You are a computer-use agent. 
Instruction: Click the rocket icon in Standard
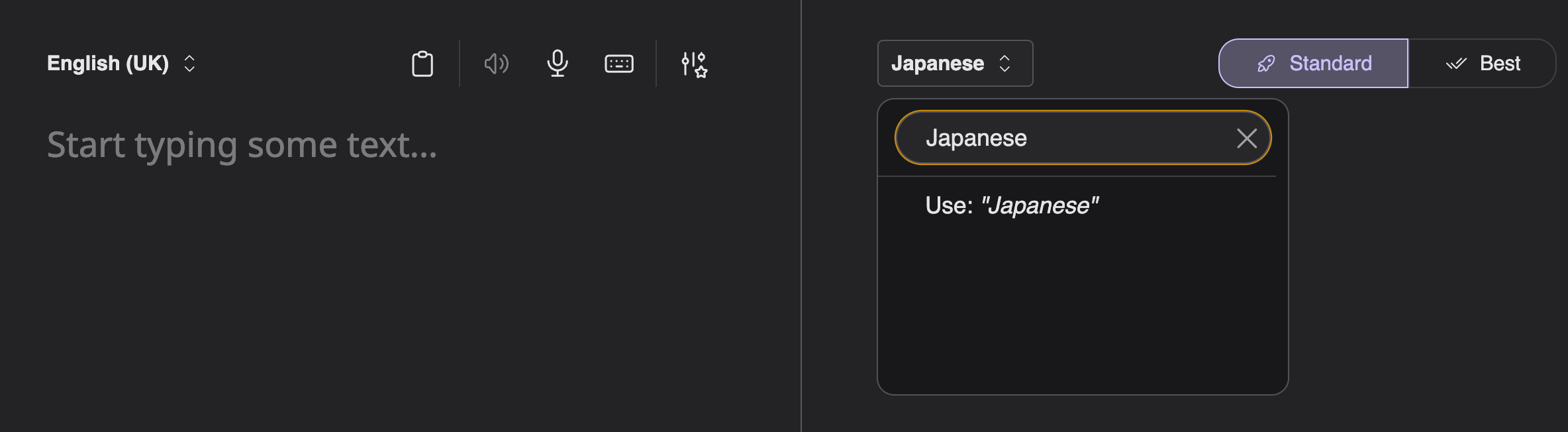point(1266,64)
